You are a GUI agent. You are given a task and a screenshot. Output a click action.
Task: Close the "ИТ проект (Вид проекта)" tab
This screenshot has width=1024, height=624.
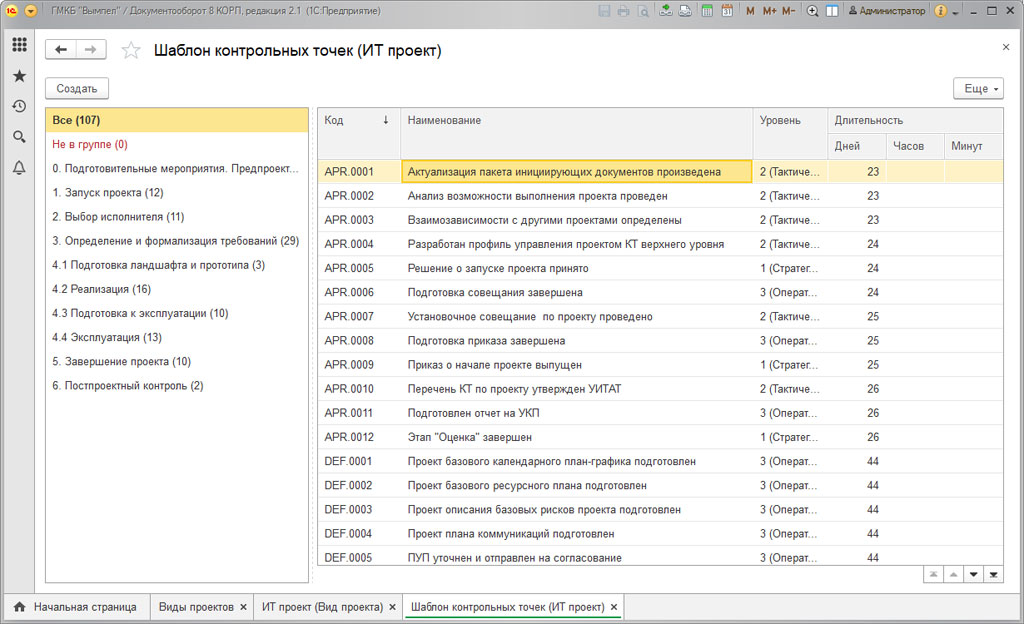coord(393,607)
